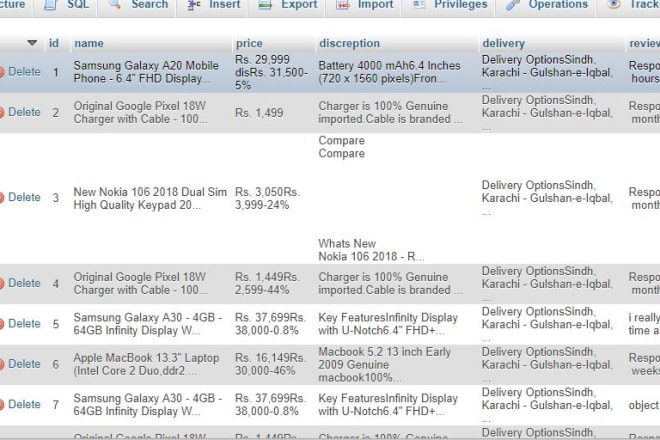Viewport: 660px width, 440px height.
Task: Click the Export tab icon
Action: pyautogui.click(x=265, y=5)
